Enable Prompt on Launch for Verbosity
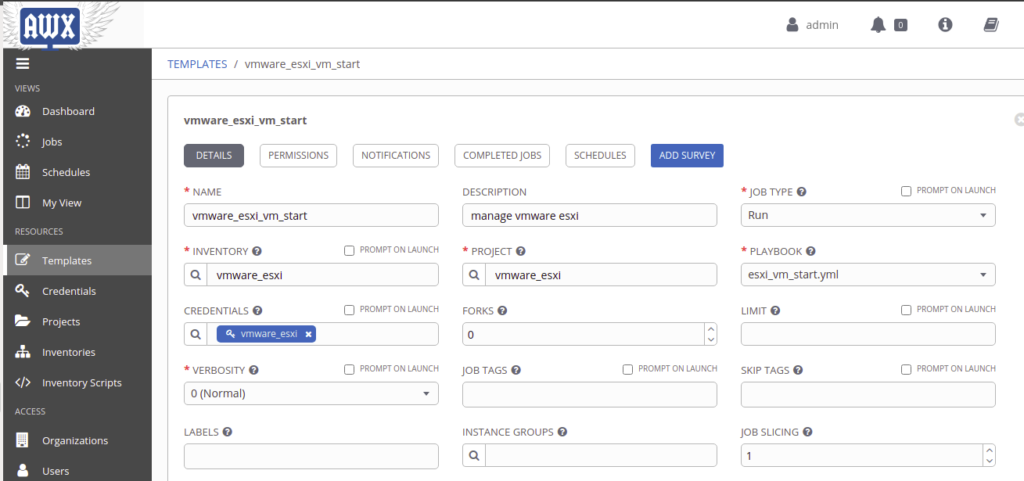 (x=349, y=369)
